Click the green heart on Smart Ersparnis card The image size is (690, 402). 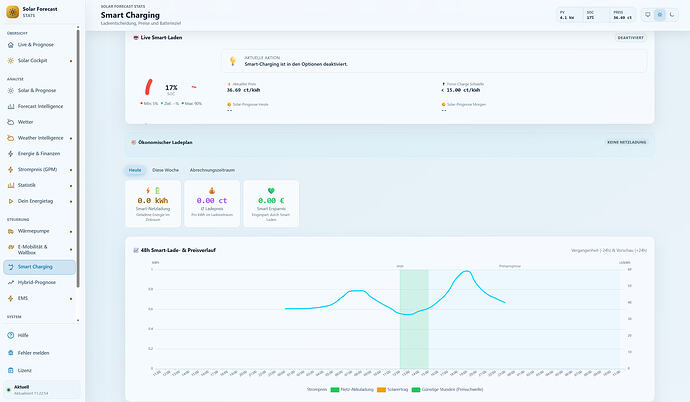coord(271,190)
